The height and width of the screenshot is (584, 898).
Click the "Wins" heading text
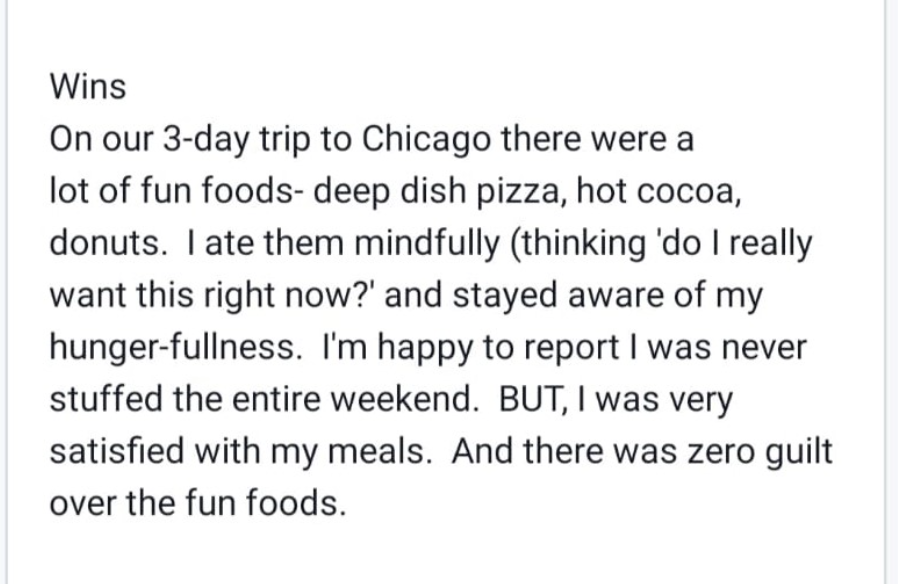pos(88,87)
